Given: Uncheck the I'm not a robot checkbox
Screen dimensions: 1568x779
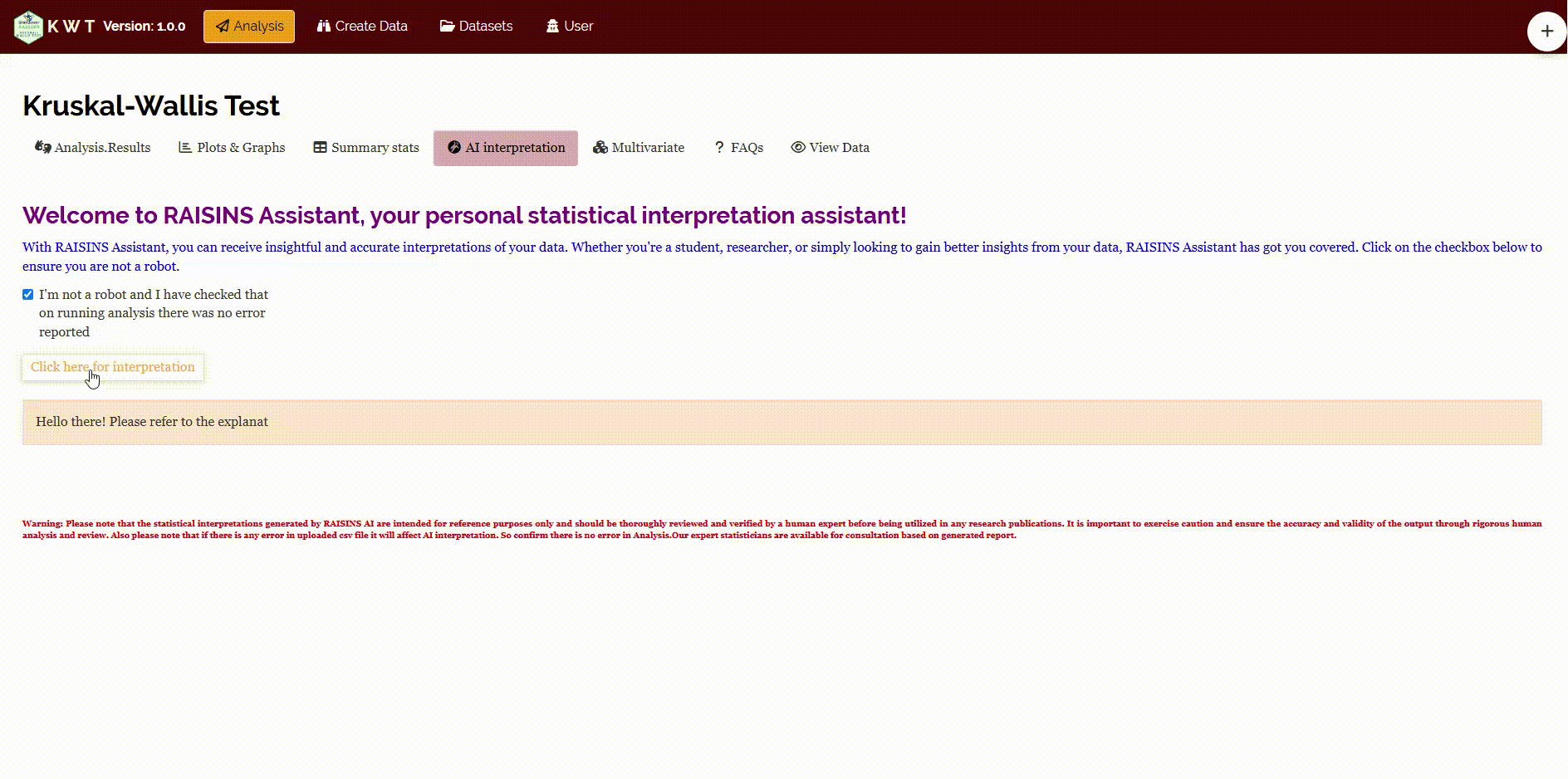Looking at the screenshot, I should click(x=28, y=295).
